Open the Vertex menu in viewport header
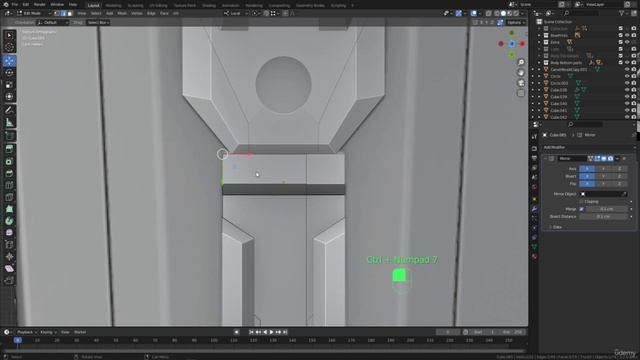 136,13
